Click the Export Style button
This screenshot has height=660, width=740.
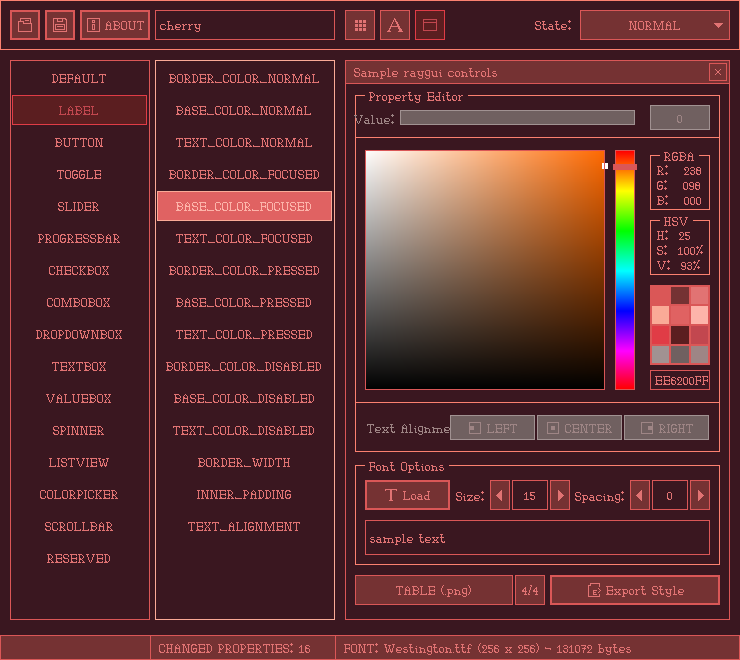click(634, 590)
